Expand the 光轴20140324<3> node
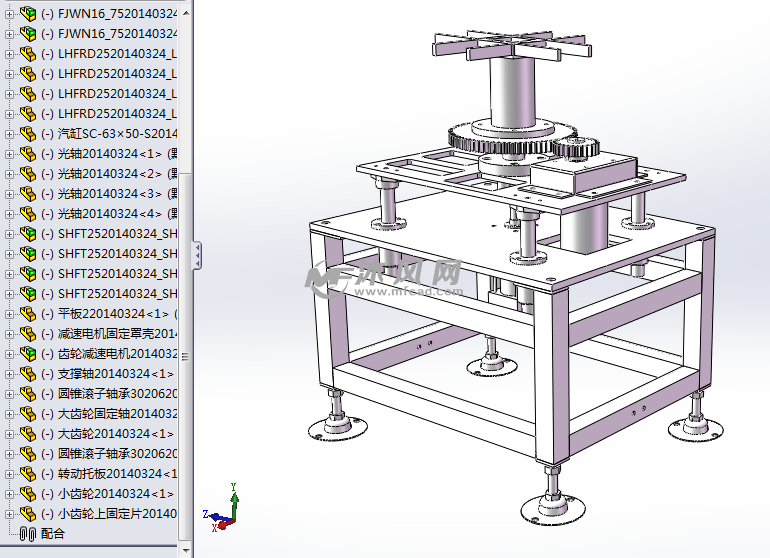The height and width of the screenshot is (558, 770). coord(9,195)
